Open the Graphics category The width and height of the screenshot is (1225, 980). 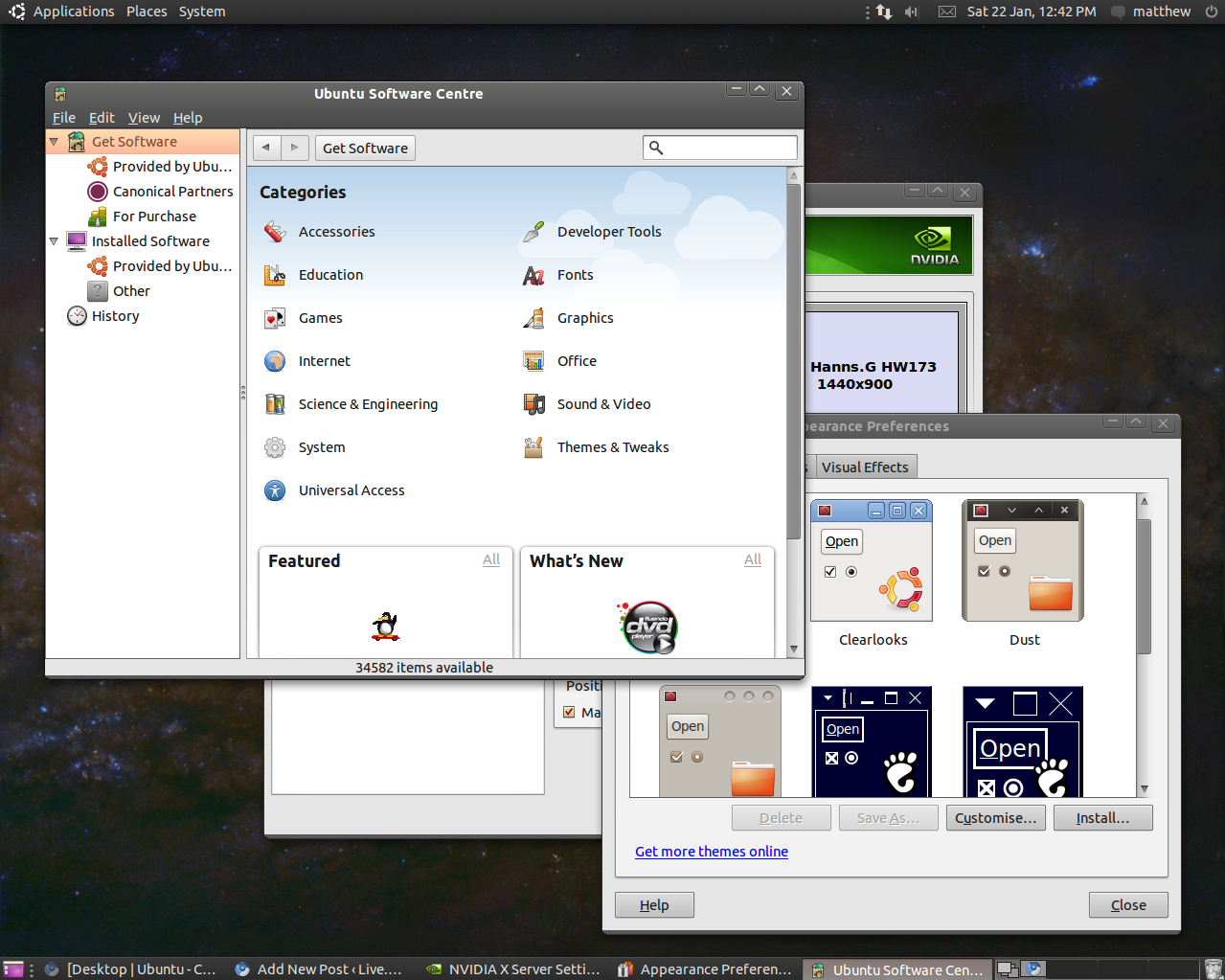coord(568,318)
